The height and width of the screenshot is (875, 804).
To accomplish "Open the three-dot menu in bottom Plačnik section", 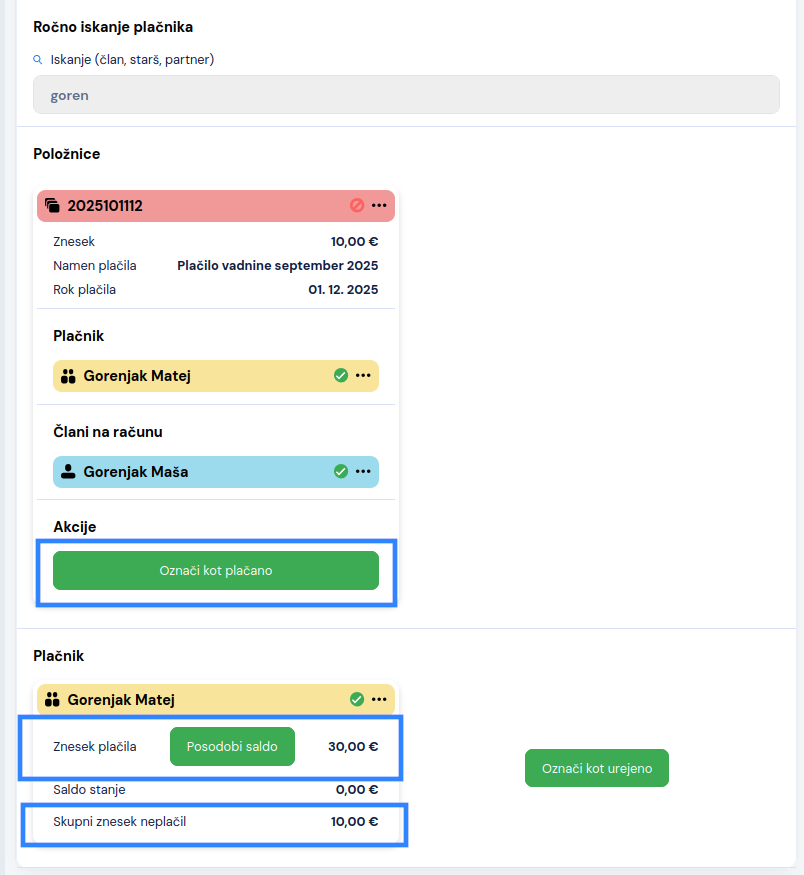I will (x=379, y=699).
